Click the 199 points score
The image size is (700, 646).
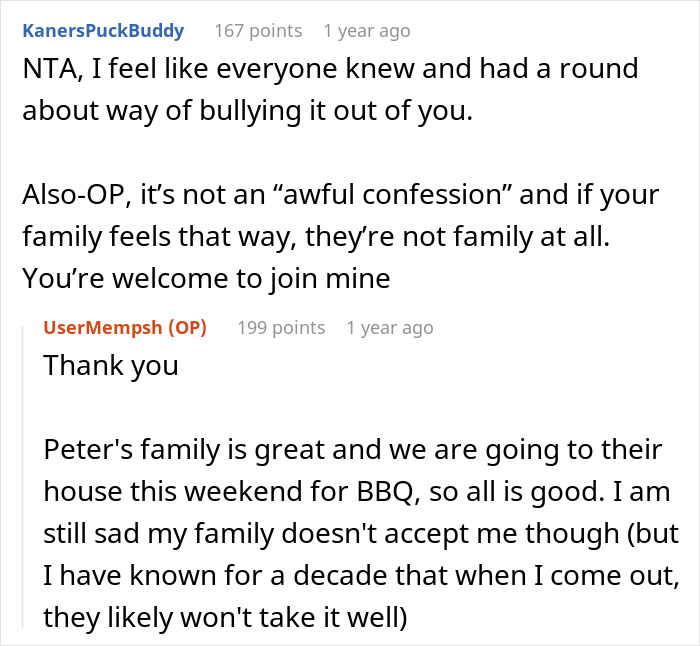pos(281,328)
